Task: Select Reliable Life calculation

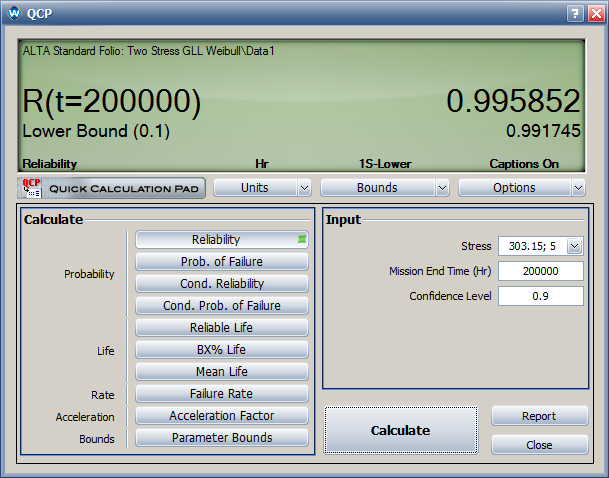Action: [x=222, y=328]
